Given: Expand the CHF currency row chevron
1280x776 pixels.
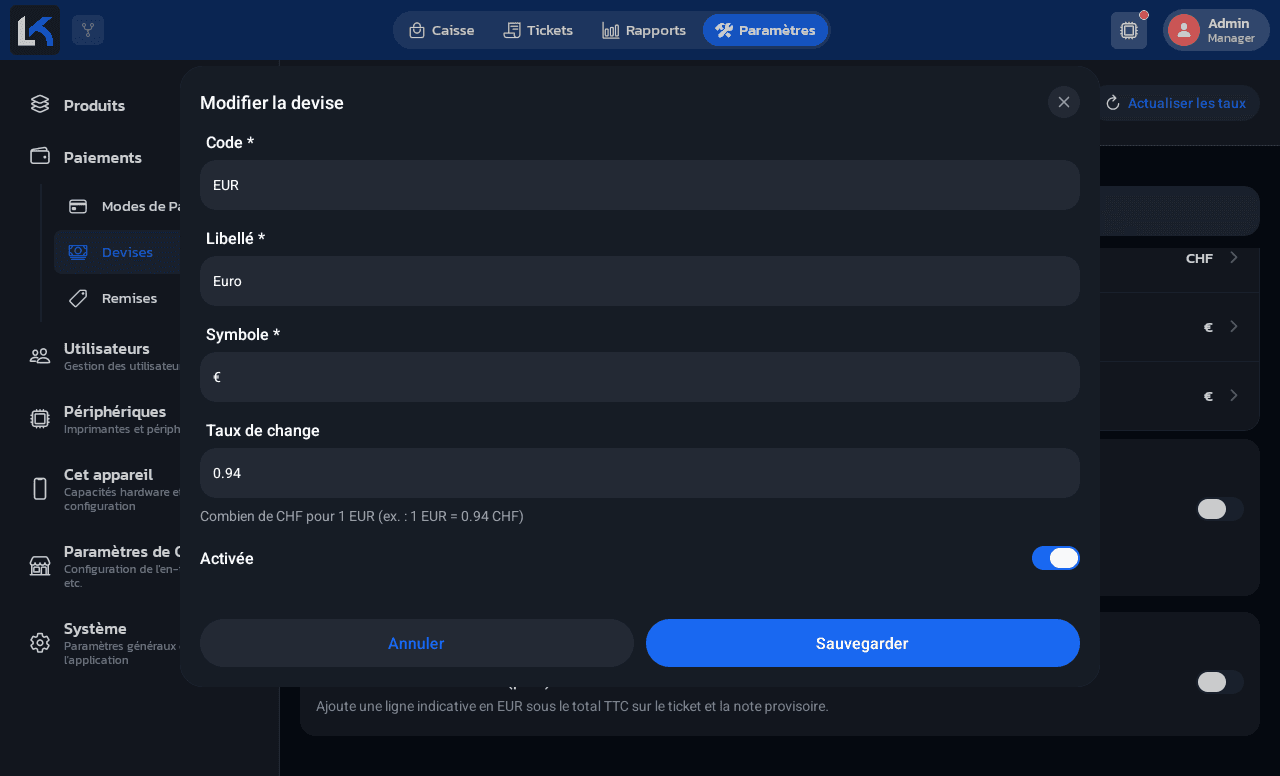Looking at the screenshot, I should (x=1234, y=258).
